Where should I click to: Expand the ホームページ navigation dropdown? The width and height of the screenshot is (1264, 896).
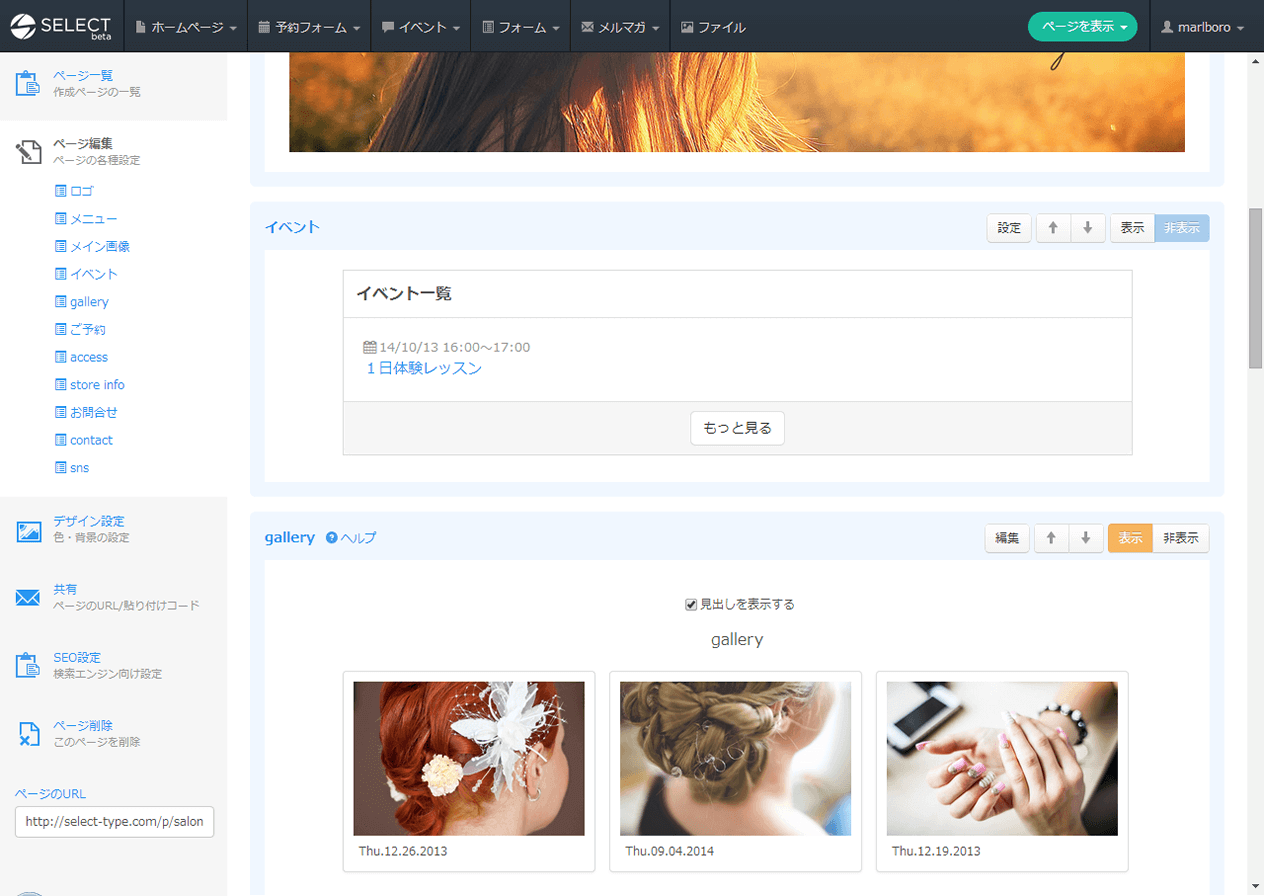click(x=185, y=28)
